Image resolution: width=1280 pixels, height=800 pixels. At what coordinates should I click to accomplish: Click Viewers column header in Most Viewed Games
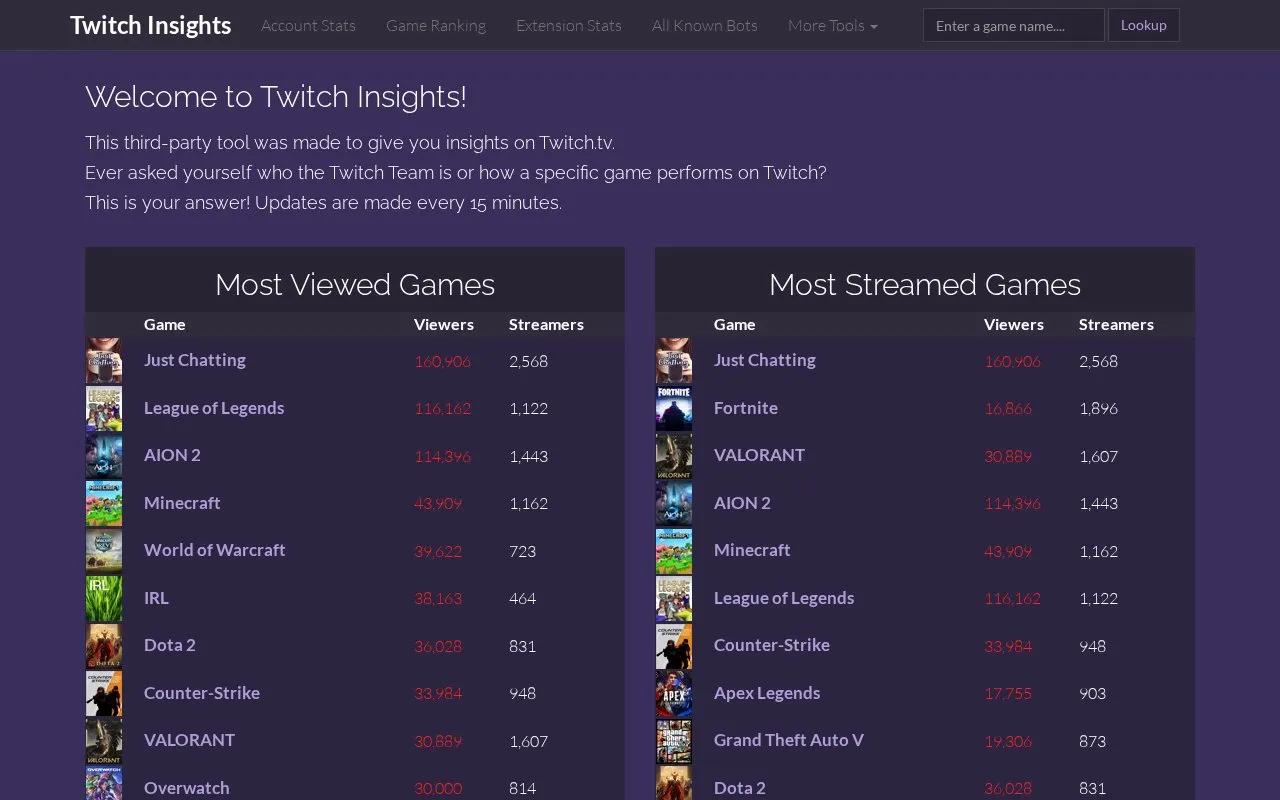coord(444,324)
